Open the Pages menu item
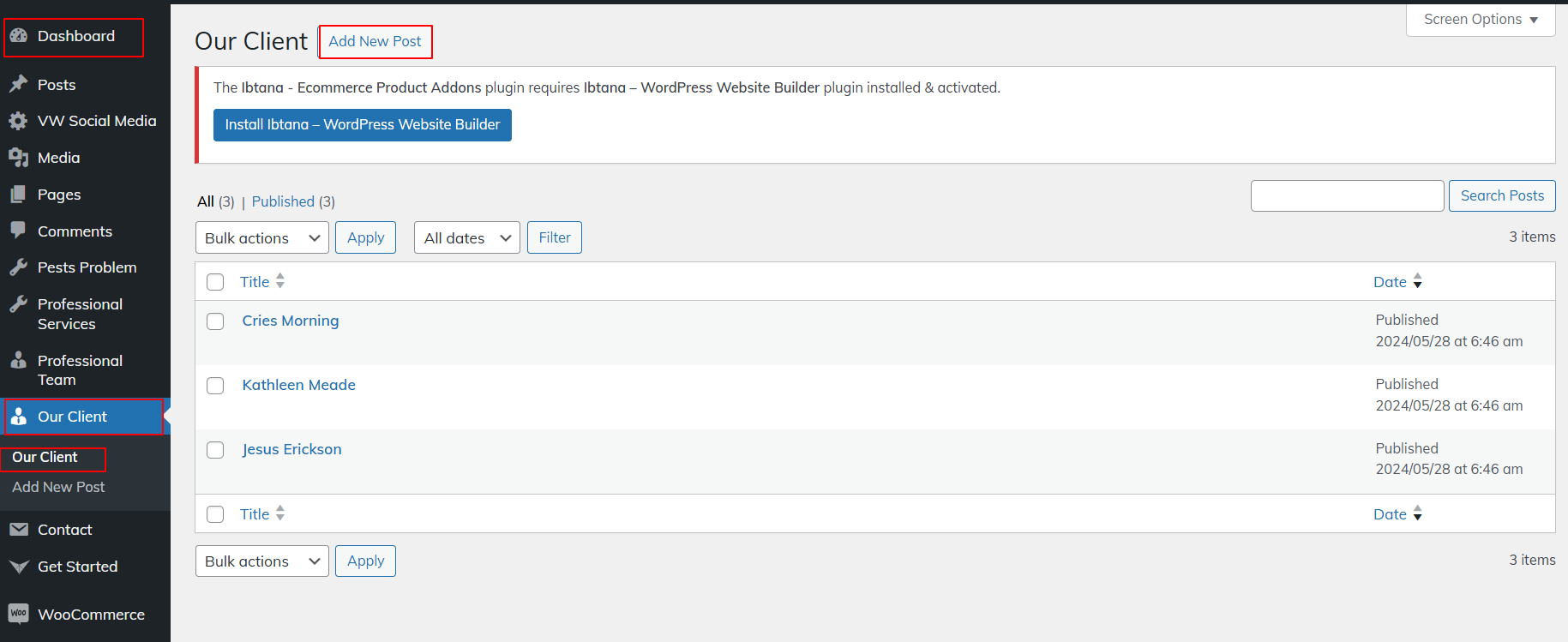This screenshot has width=1568, height=642. click(x=59, y=195)
